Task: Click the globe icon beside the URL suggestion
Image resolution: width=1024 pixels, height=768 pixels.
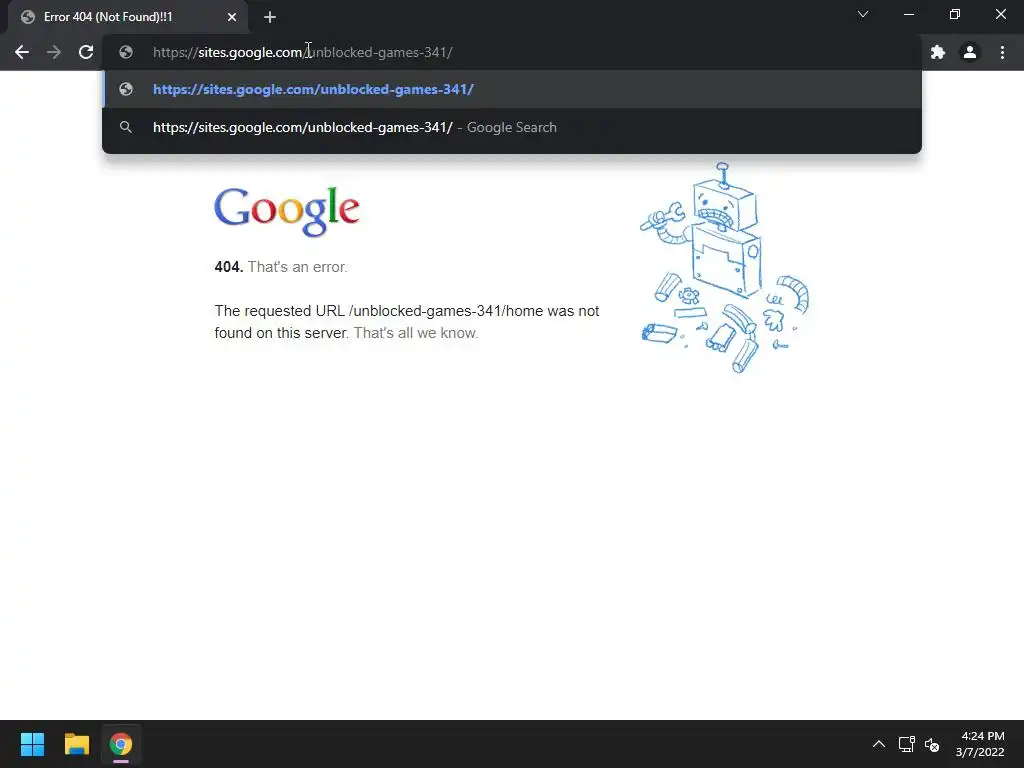Action: [x=126, y=89]
